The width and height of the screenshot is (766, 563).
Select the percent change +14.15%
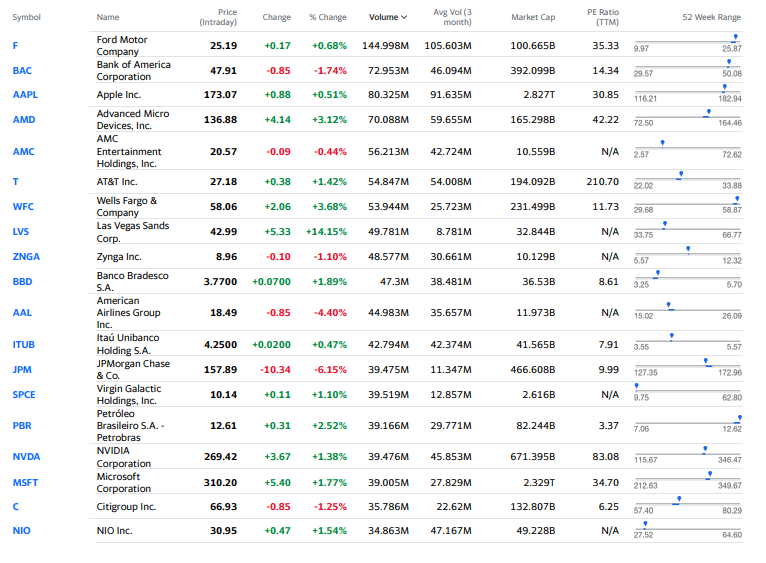[326, 231]
